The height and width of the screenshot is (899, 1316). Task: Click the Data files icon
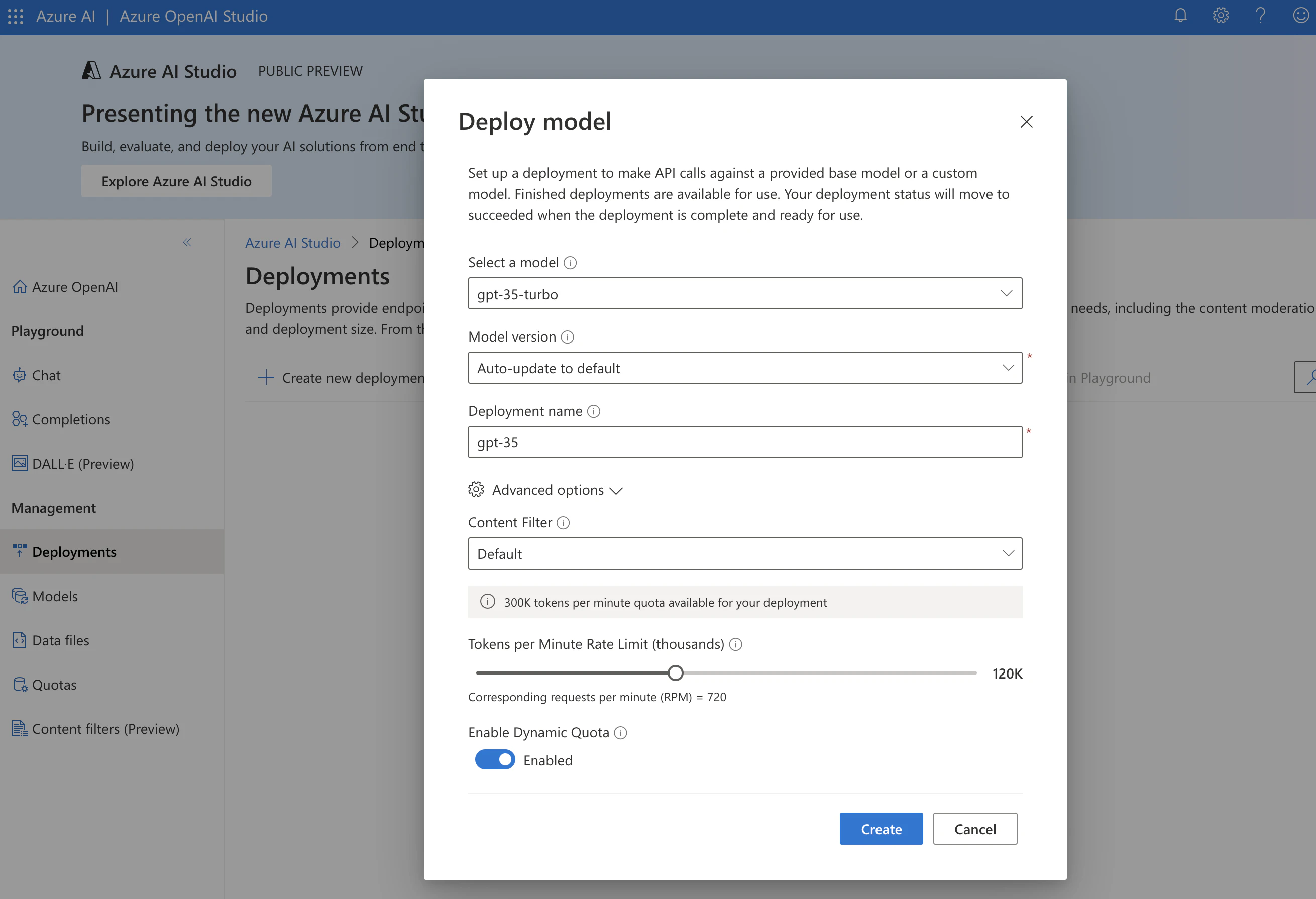click(x=20, y=640)
